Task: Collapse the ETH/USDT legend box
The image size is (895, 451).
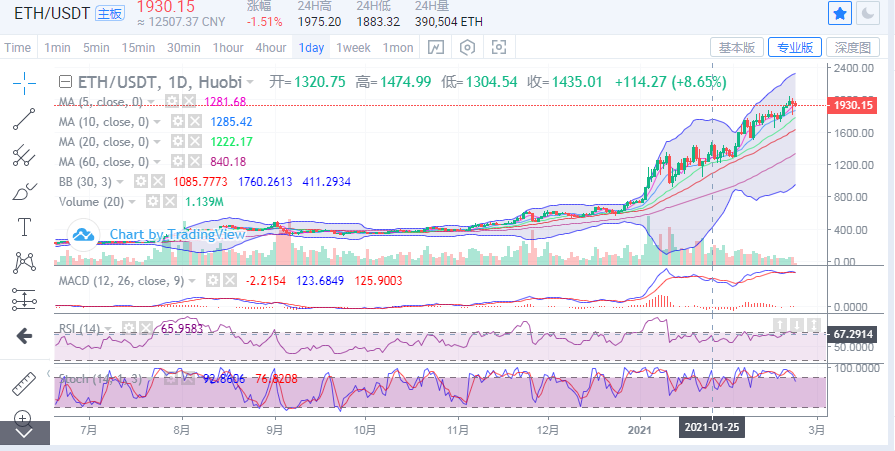Action: 66,82
